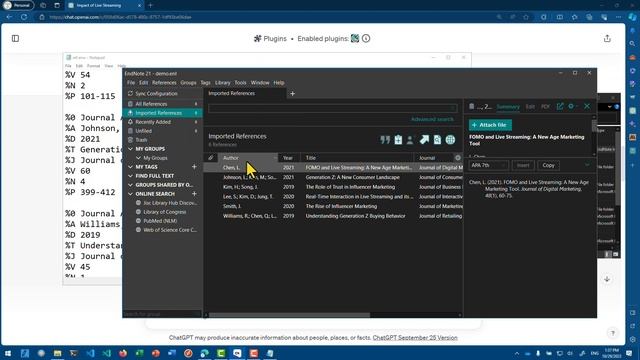This screenshot has width=640, height=360.
Task: Click the Share Library person icon
Action: (410, 140)
